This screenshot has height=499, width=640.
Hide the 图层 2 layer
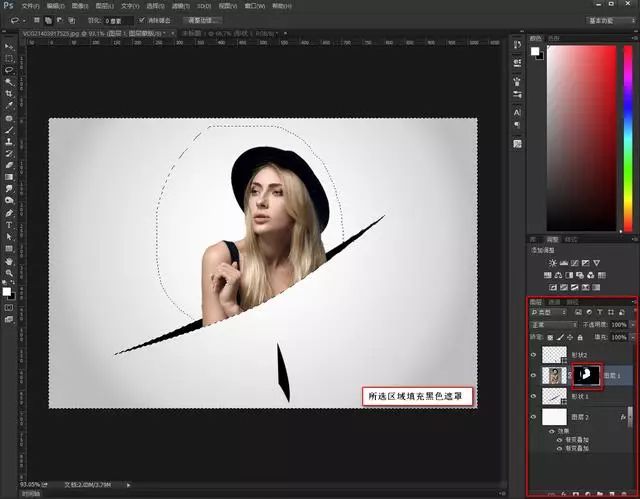pos(533,417)
